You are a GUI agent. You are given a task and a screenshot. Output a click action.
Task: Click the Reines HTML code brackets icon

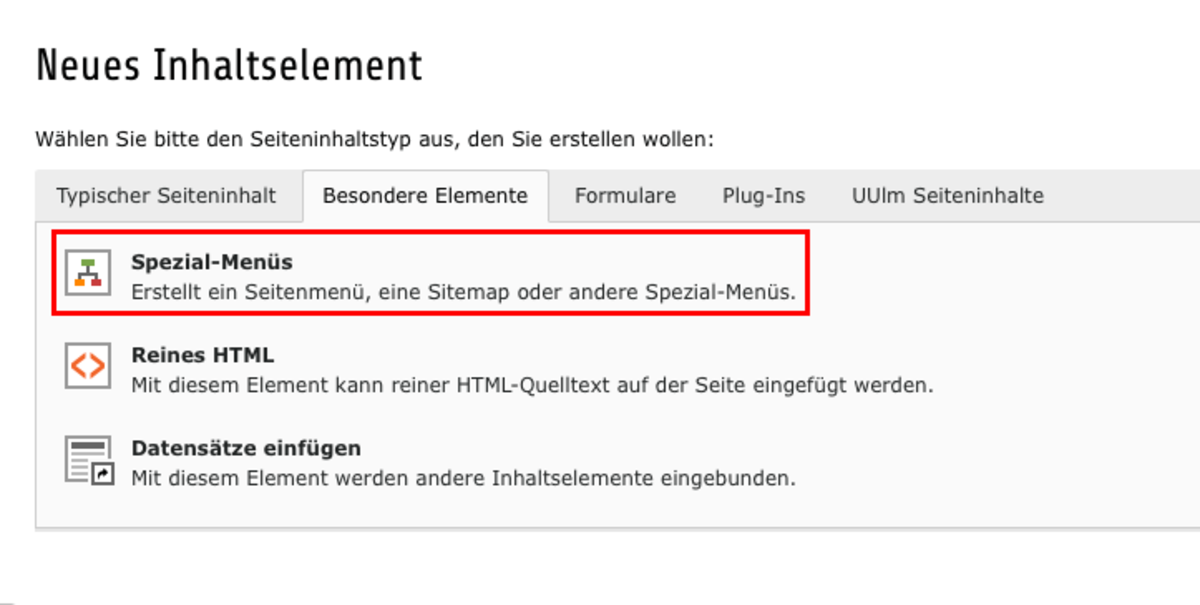pyautogui.click(x=89, y=366)
